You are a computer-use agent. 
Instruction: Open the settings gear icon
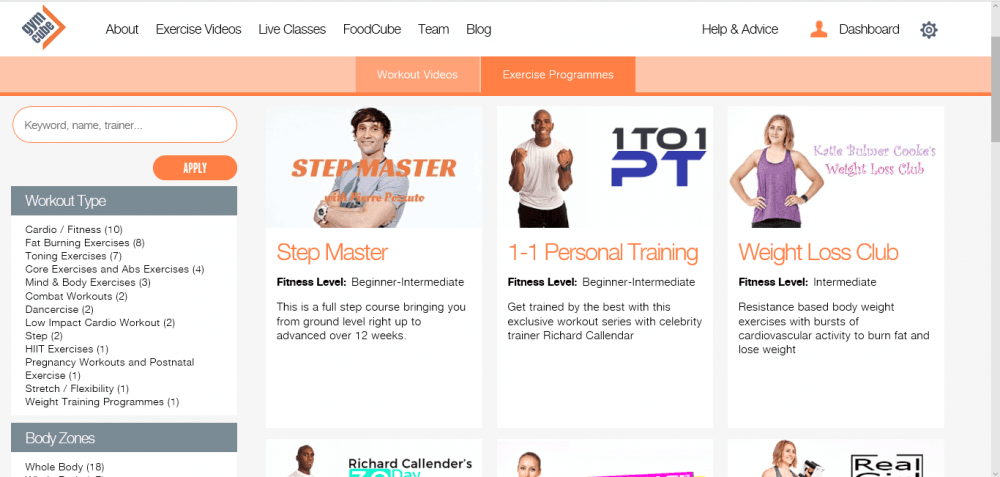pyautogui.click(x=929, y=30)
